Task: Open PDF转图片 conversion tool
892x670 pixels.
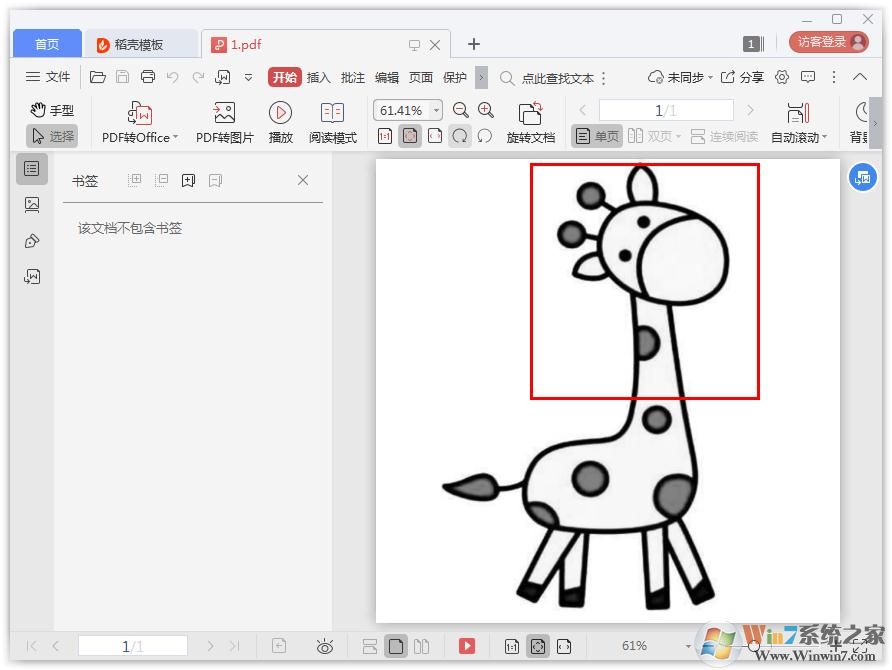Action: 223,120
